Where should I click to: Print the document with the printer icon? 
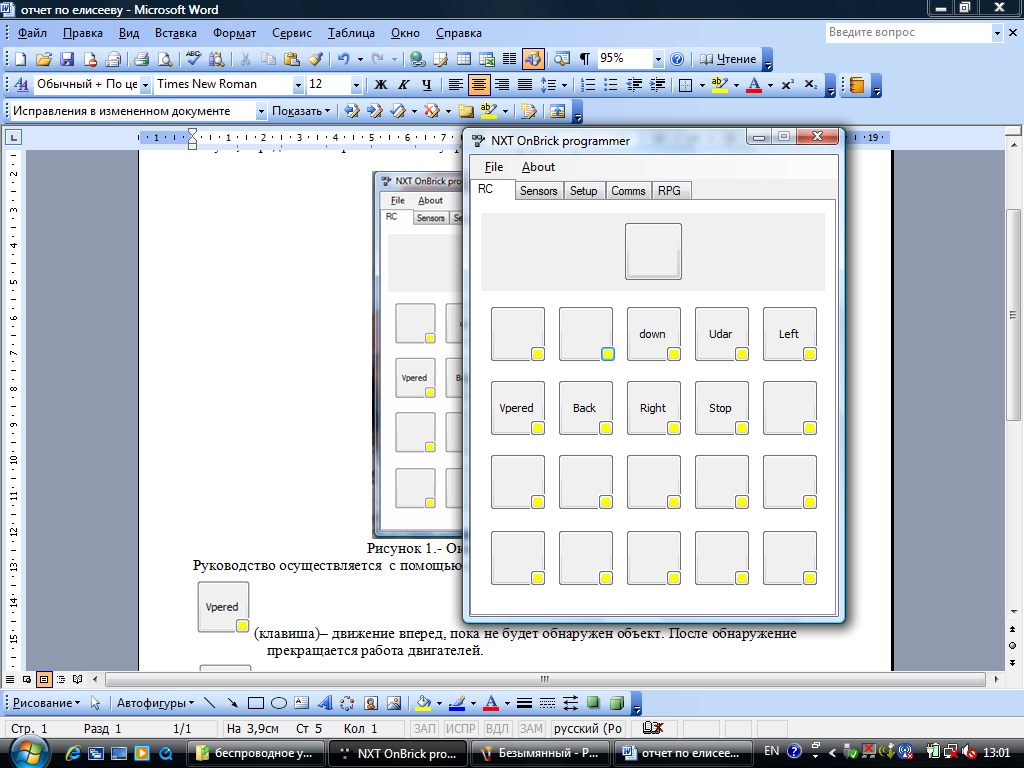click(141, 59)
